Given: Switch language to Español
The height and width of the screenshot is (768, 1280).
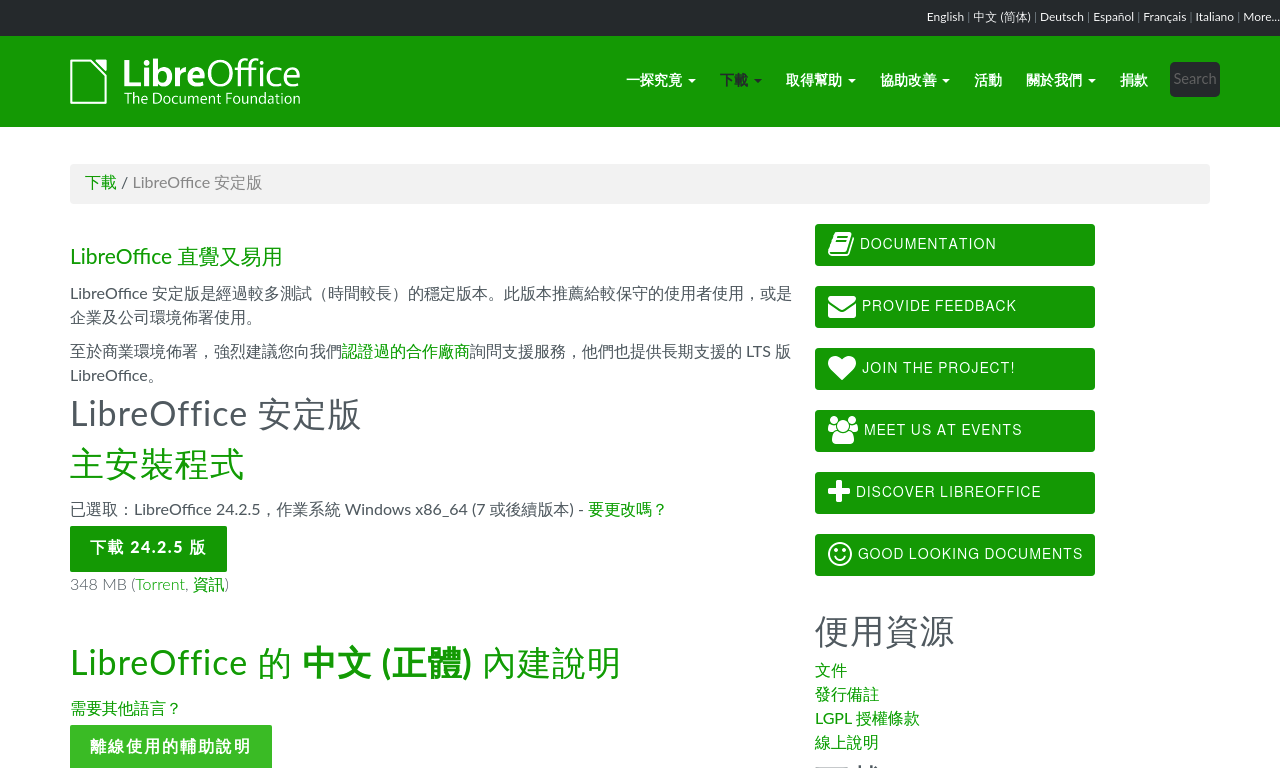Looking at the screenshot, I should (x=1114, y=17).
